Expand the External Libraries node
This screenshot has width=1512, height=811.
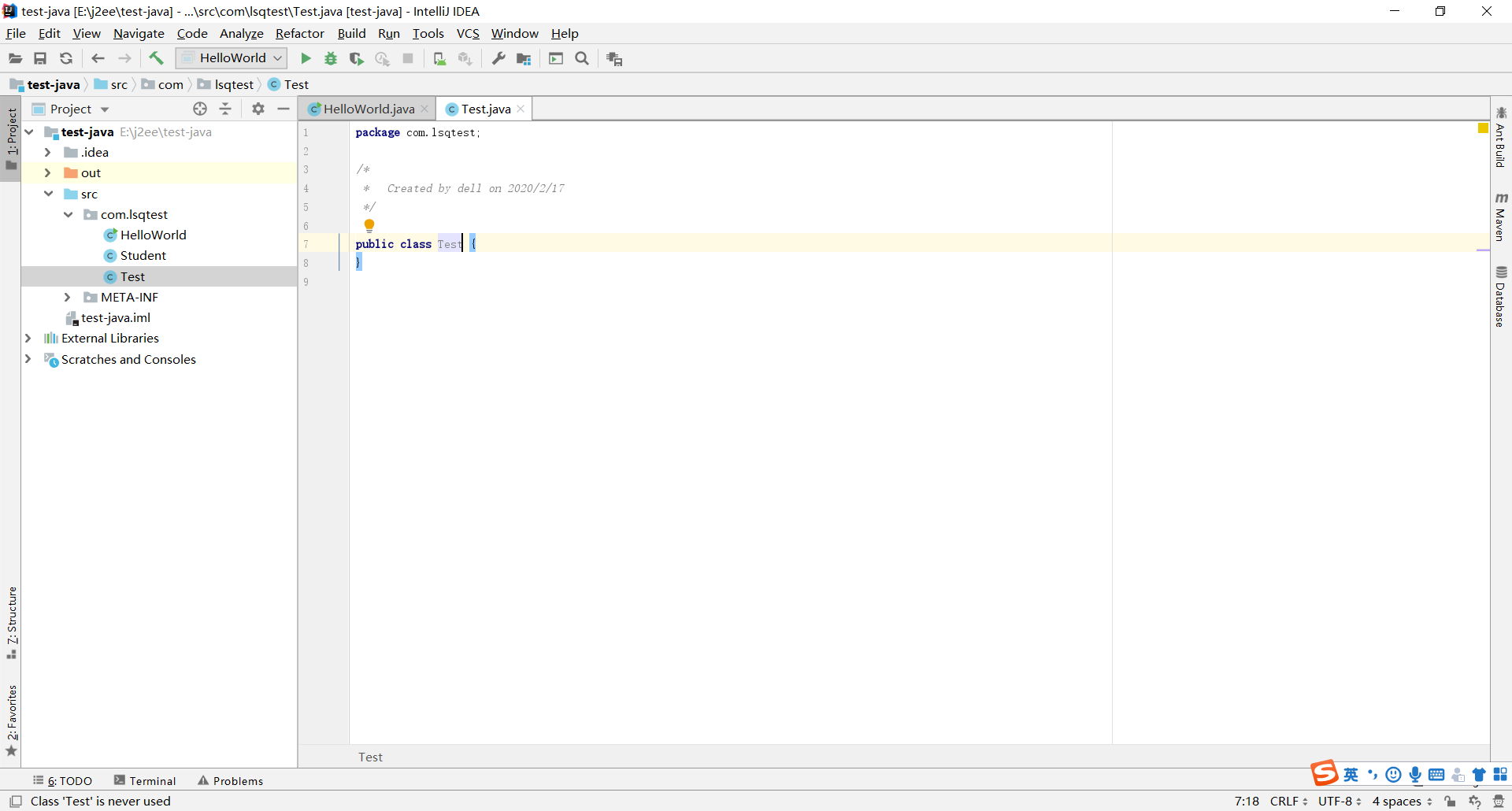(28, 338)
